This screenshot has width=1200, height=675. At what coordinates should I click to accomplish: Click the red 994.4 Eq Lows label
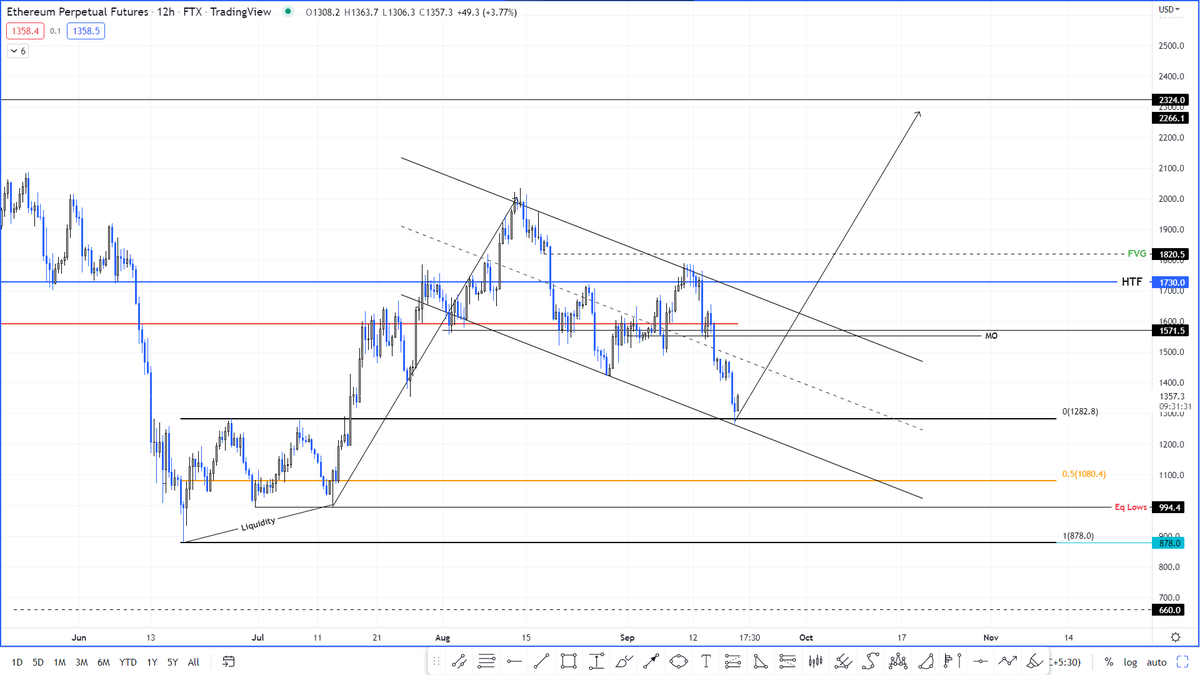[1170, 507]
